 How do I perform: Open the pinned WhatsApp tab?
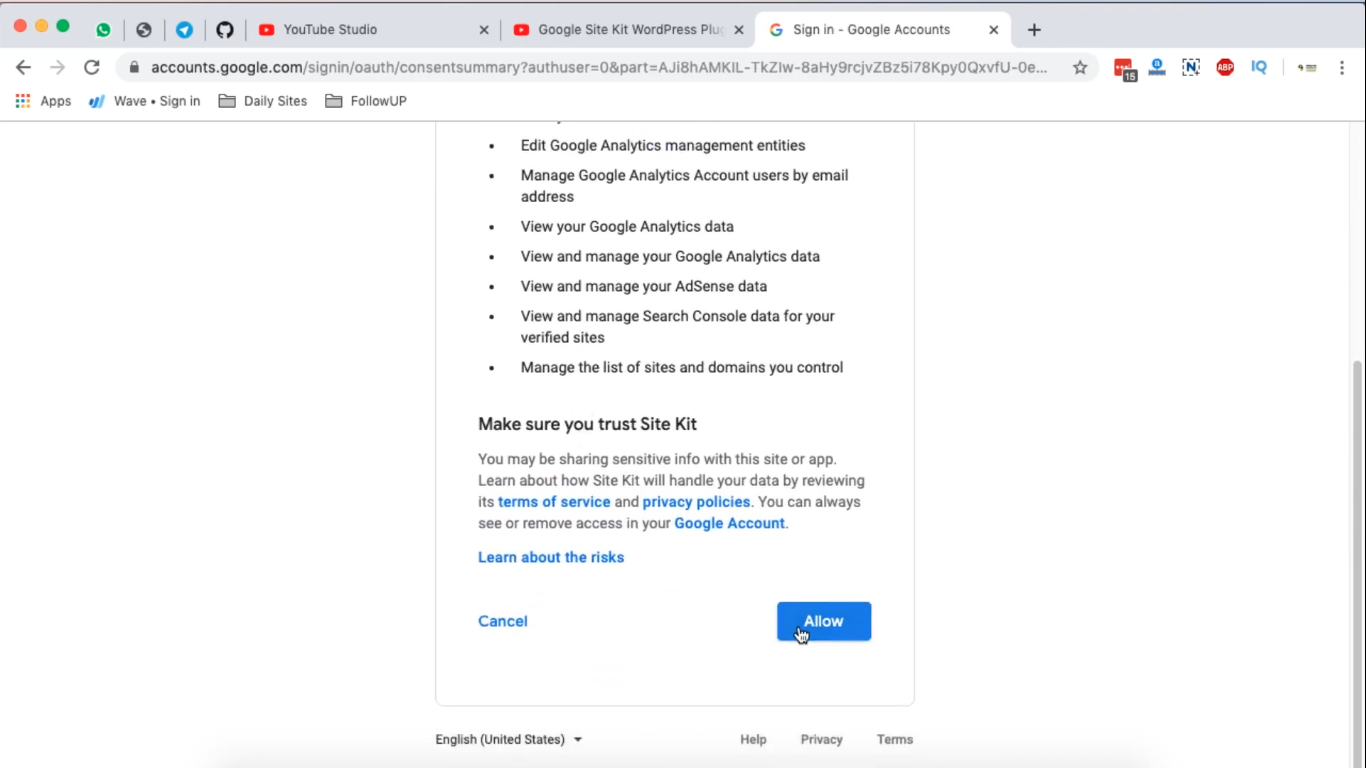point(103,30)
